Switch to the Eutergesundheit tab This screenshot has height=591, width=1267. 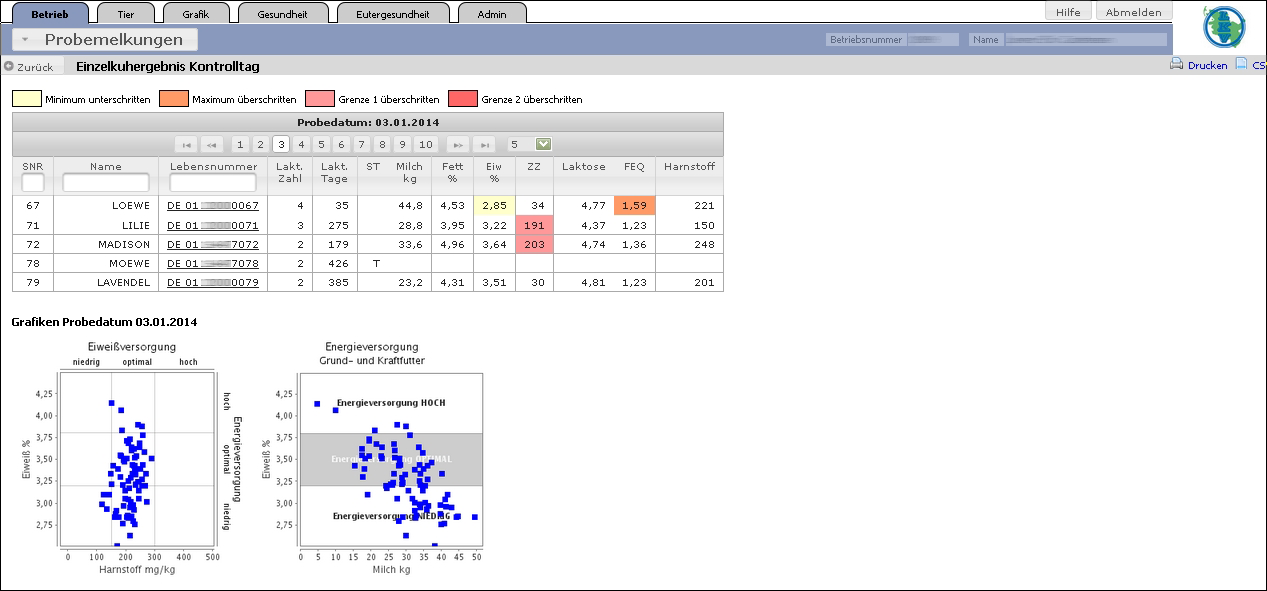click(x=392, y=14)
